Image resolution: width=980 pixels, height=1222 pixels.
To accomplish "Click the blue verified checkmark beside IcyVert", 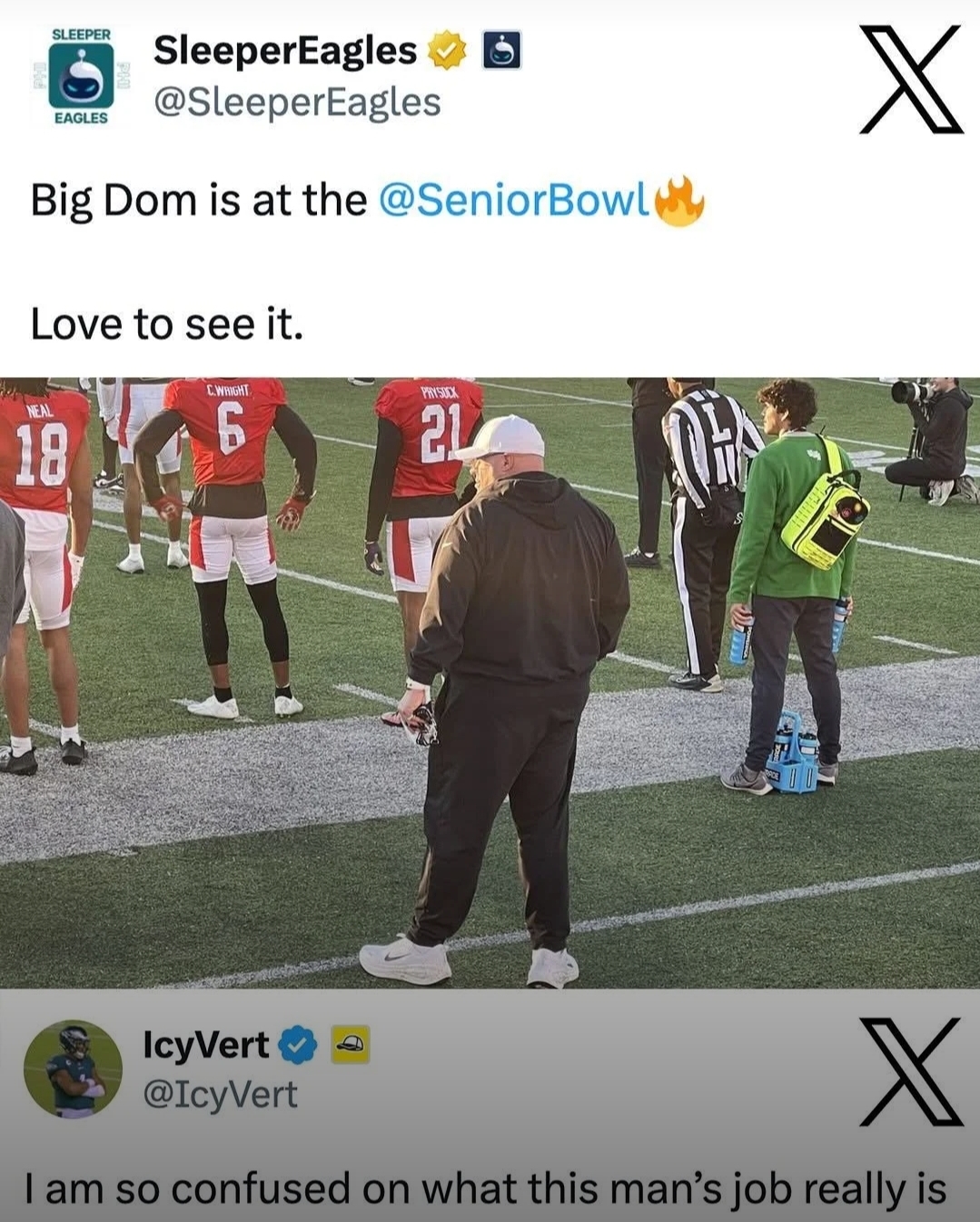I will click(297, 1046).
